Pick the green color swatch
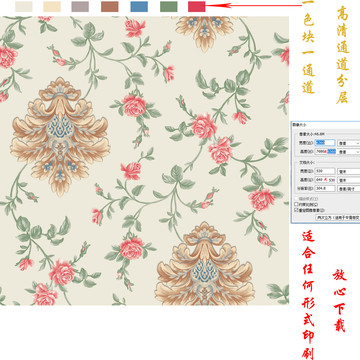The image size is (360, 360). click(169, 6)
